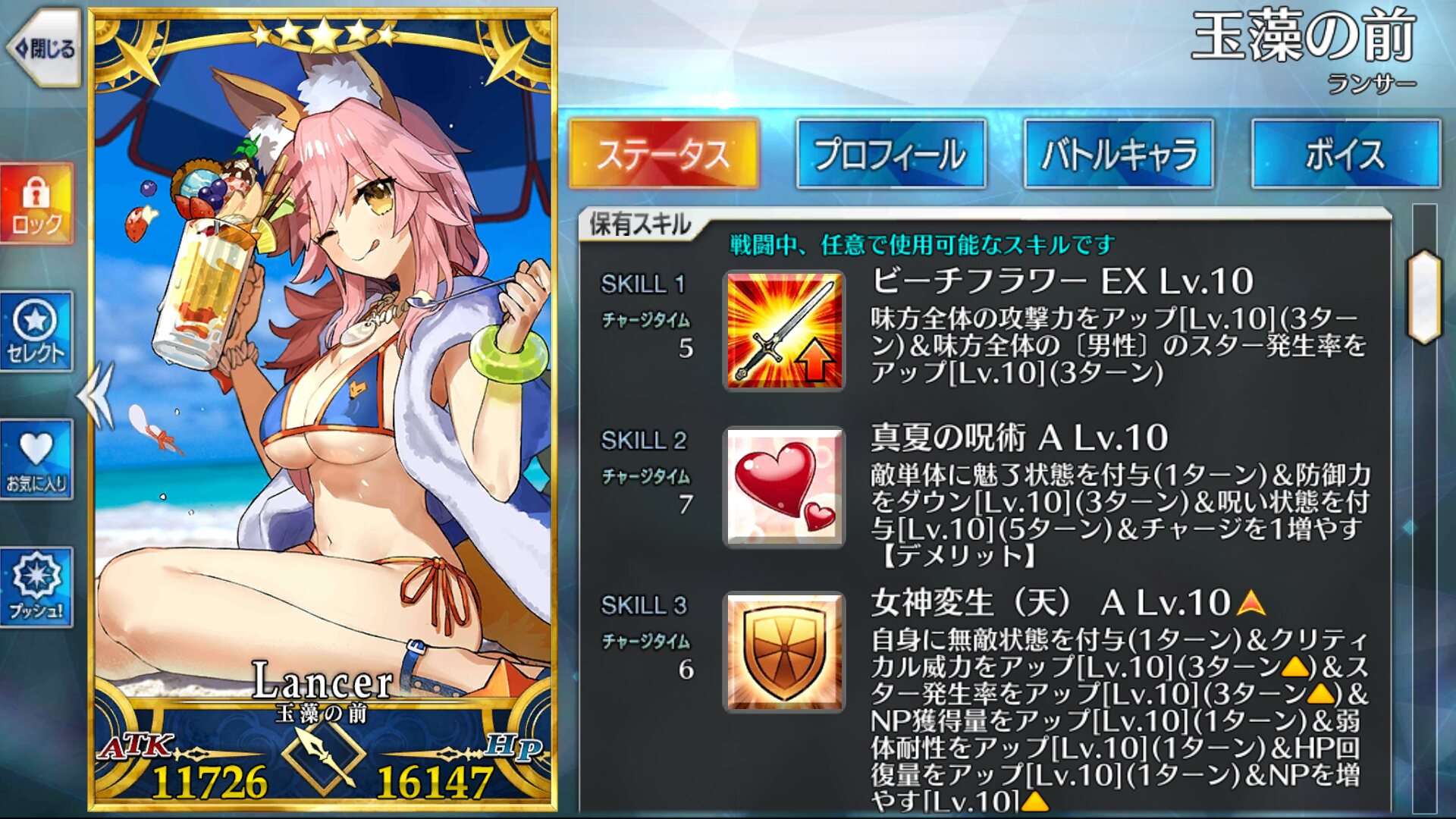Open the ボイス tab
The width and height of the screenshot is (1456, 819).
(1346, 153)
